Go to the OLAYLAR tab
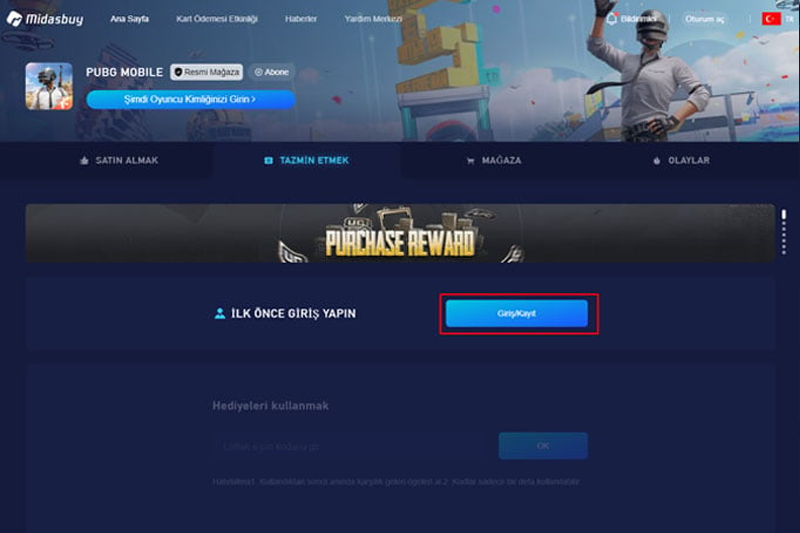 click(681, 160)
